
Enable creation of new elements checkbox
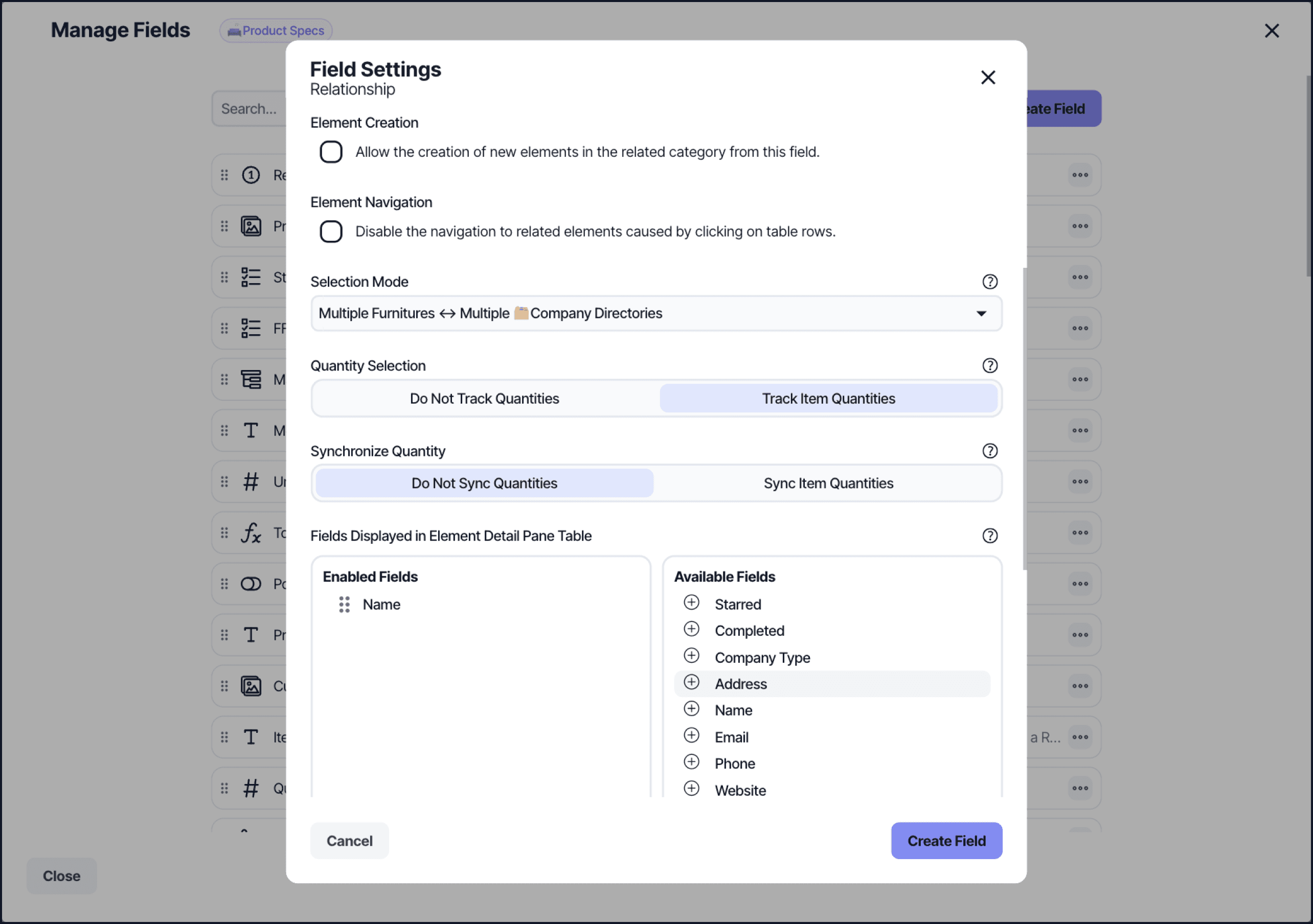[x=331, y=152]
